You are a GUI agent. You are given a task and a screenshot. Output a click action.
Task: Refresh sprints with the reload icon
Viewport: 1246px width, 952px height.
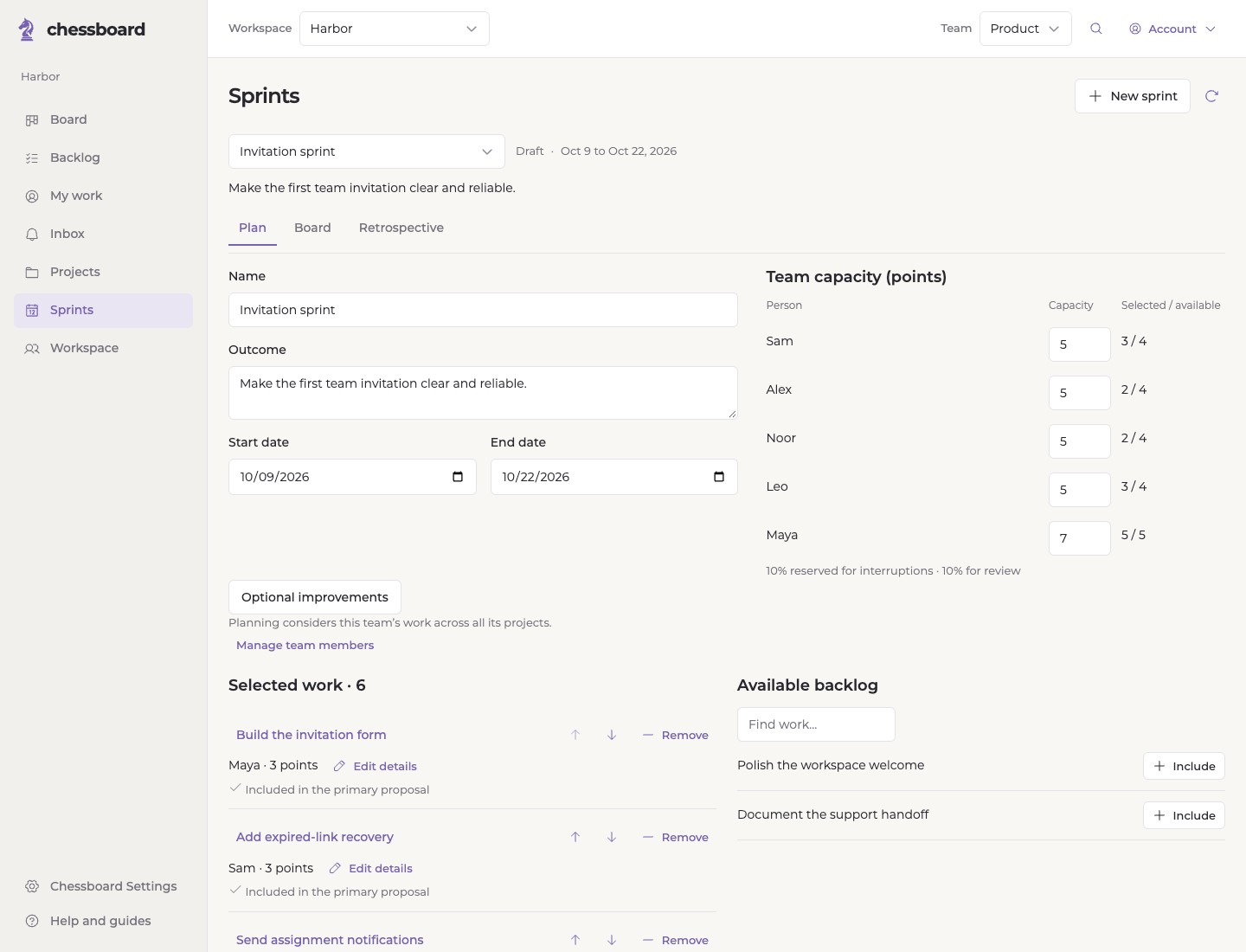coord(1211,96)
